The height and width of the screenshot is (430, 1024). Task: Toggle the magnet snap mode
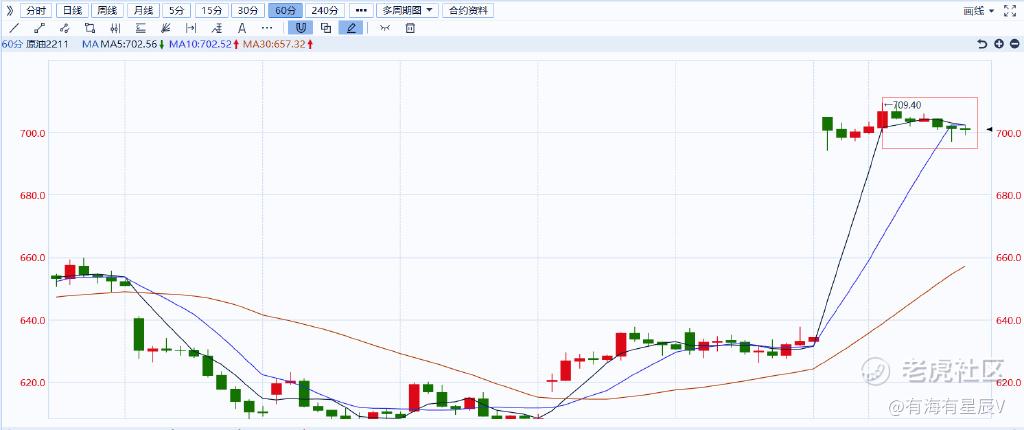pos(300,28)
